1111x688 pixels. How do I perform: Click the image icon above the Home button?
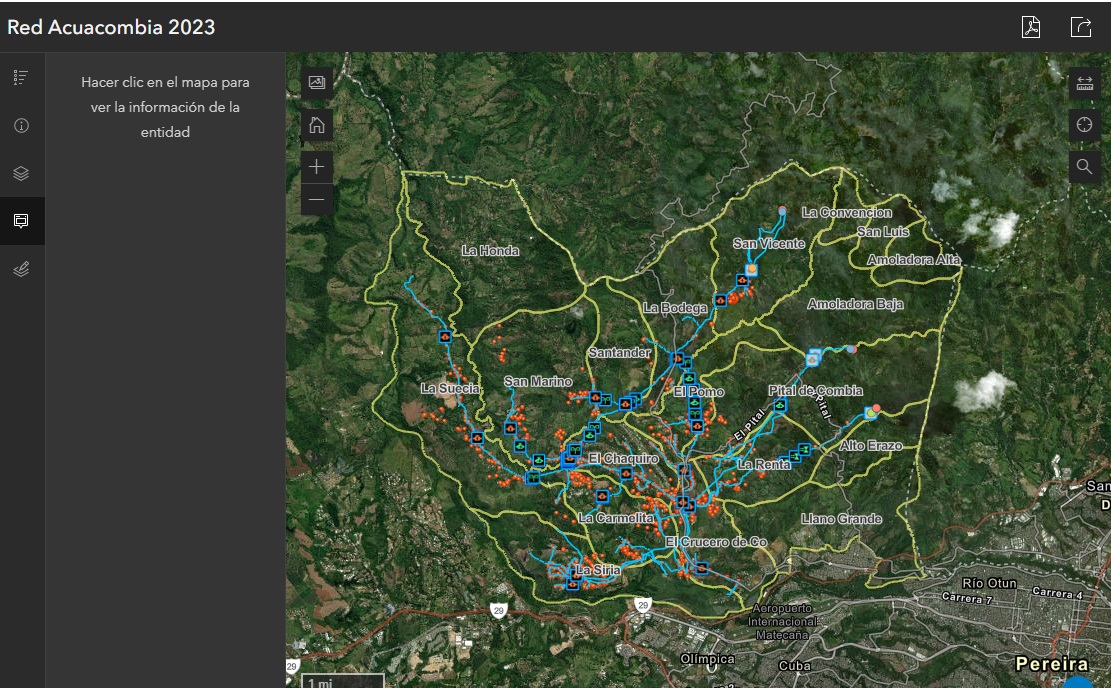click(317, 83)
